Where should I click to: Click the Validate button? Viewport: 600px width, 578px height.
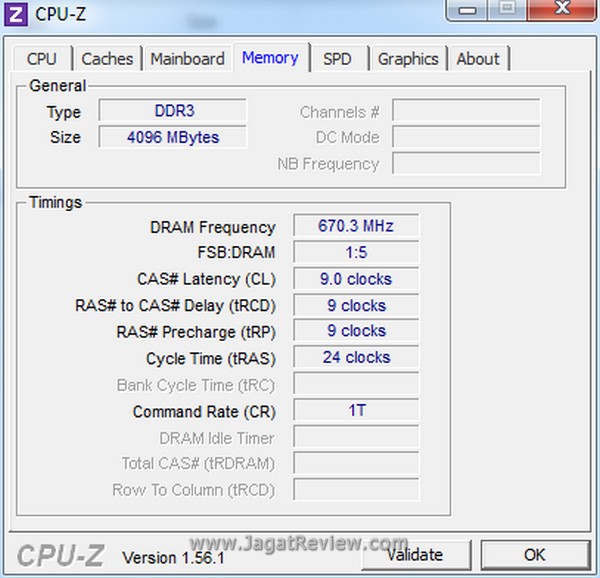[416, 554]
